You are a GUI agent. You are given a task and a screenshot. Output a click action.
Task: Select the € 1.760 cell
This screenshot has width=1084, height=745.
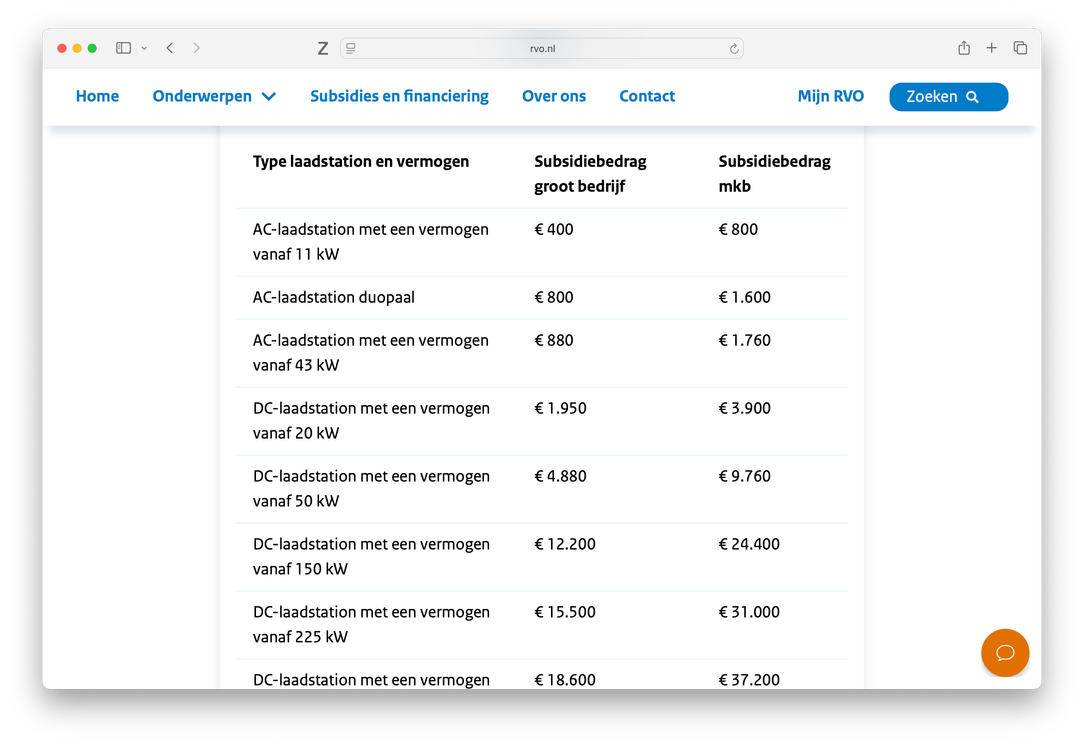pyautogui.click(x=745, y=340)
